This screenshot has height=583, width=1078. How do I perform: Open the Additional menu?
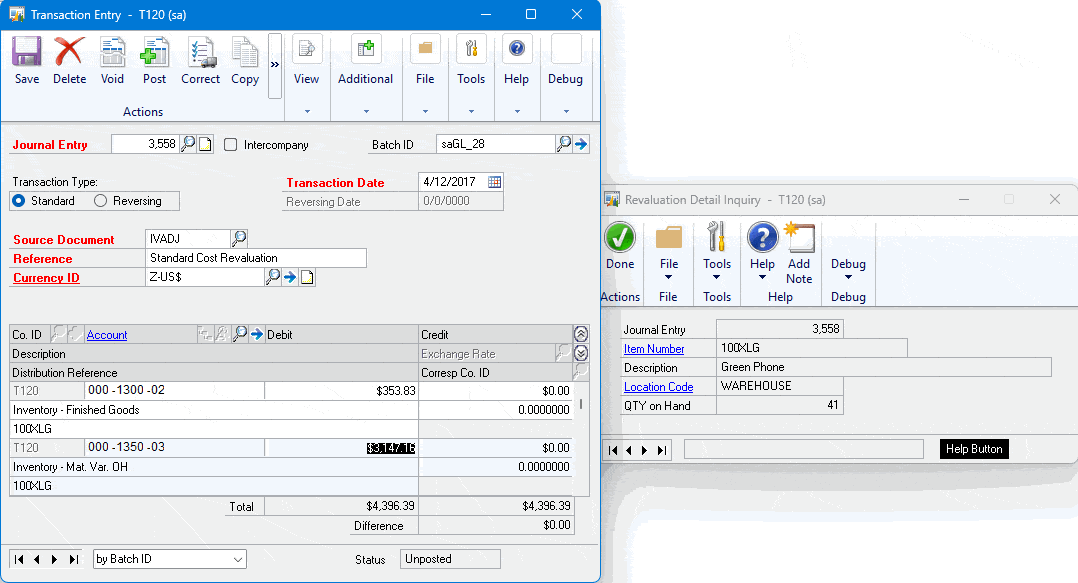coord(365,78)
